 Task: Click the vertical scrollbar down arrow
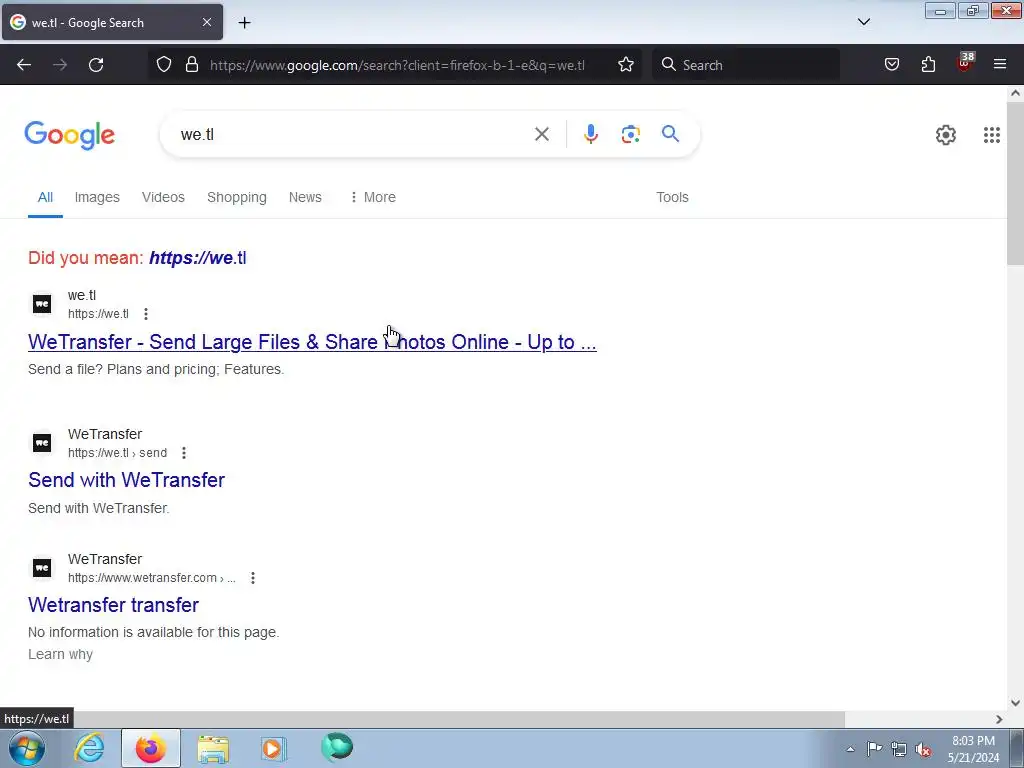1015,703
